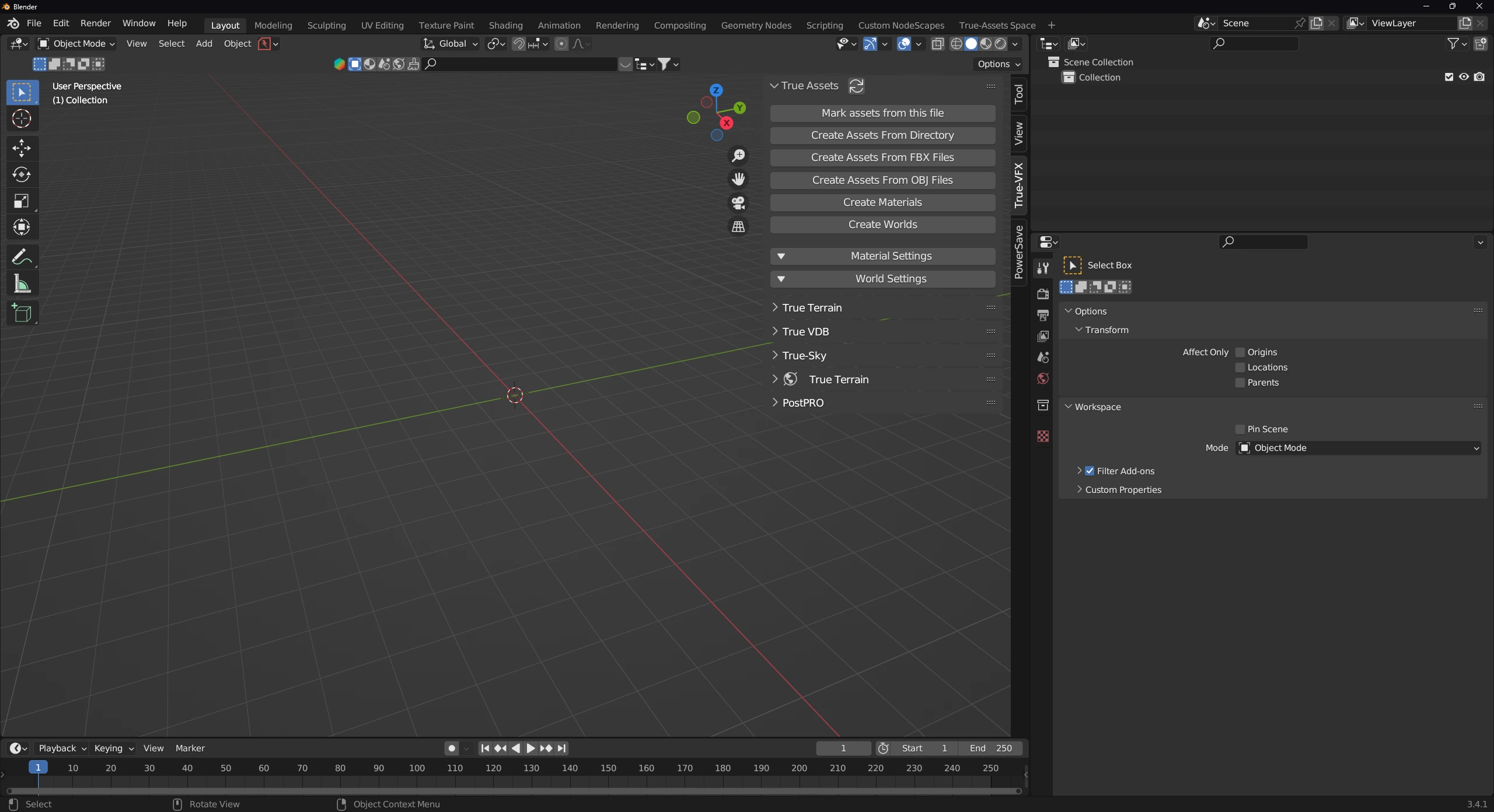Viewport: 1494px width, 812px height.
Task: Open the Render menu
Action: (95, 23)
